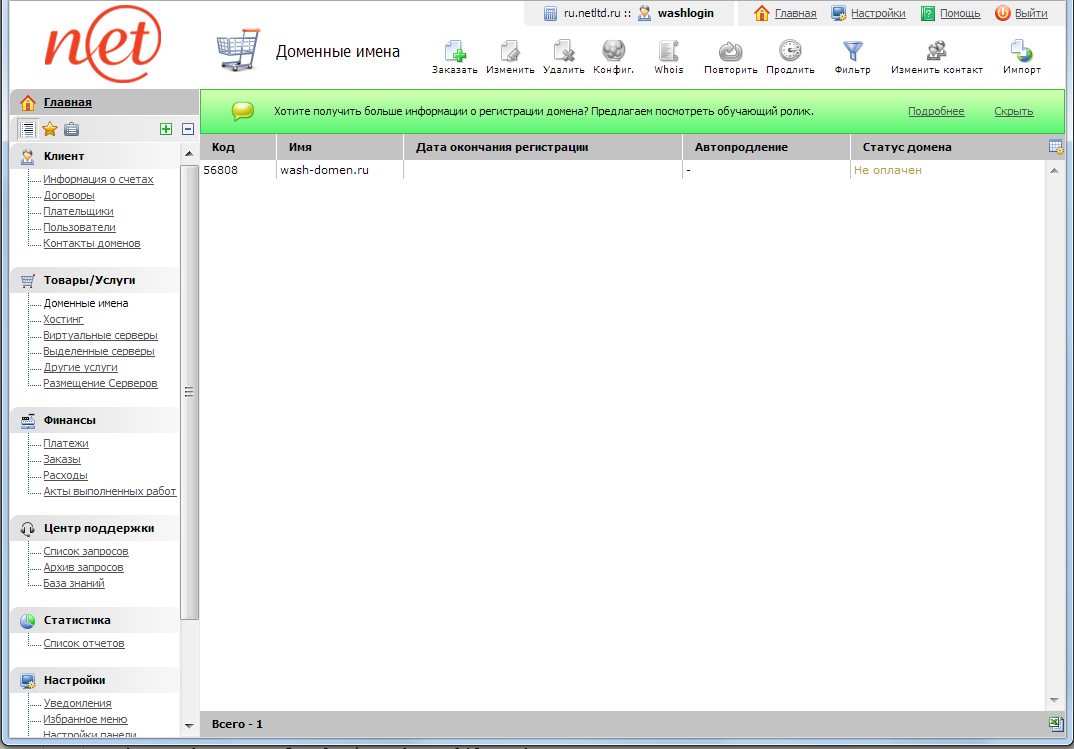Screen dimensions: 1074x749
Task: Open the Whois lookup tool
Action: coord(669,52)
